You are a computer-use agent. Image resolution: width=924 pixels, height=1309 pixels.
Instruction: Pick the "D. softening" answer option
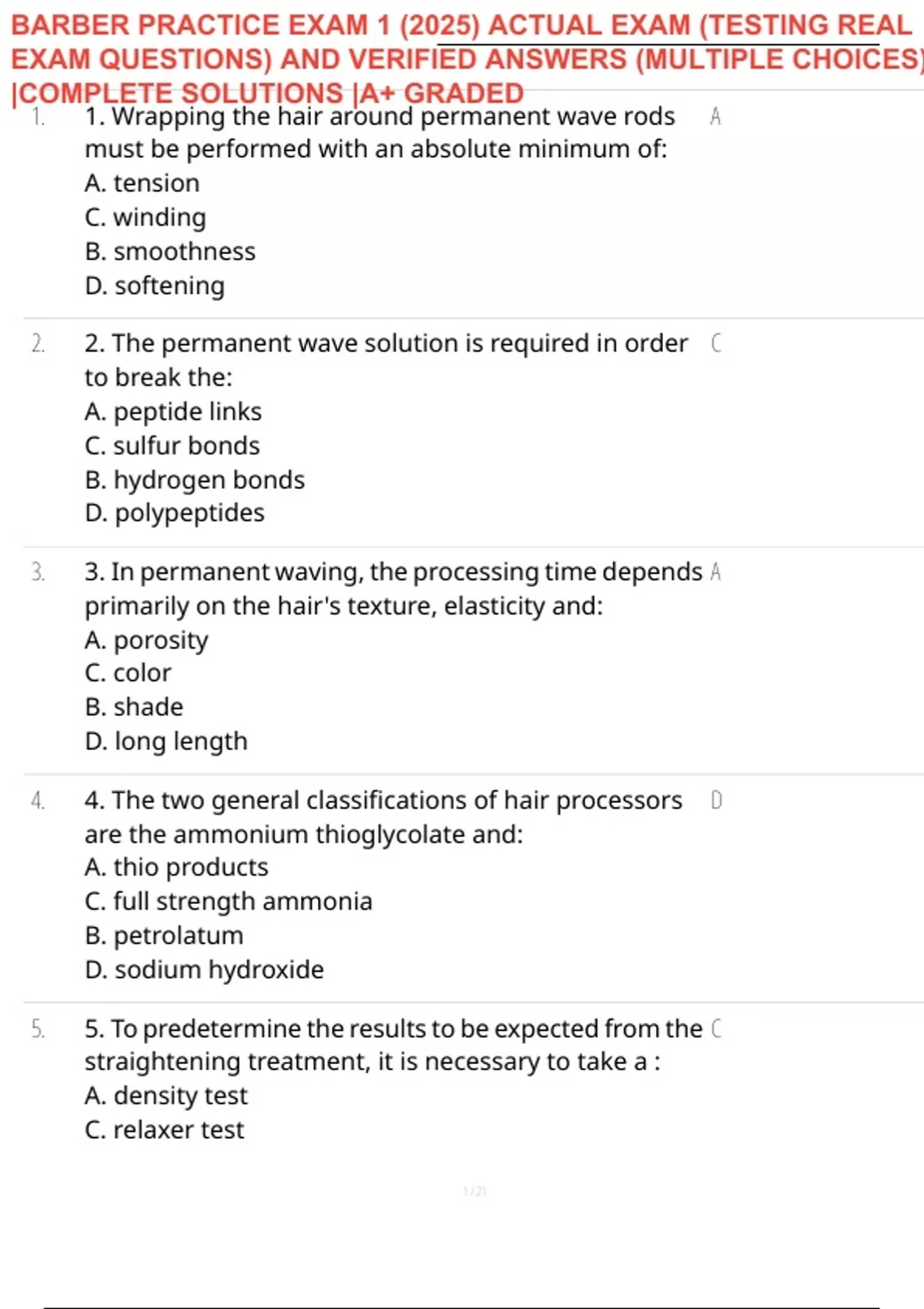[x=155, y=286]
